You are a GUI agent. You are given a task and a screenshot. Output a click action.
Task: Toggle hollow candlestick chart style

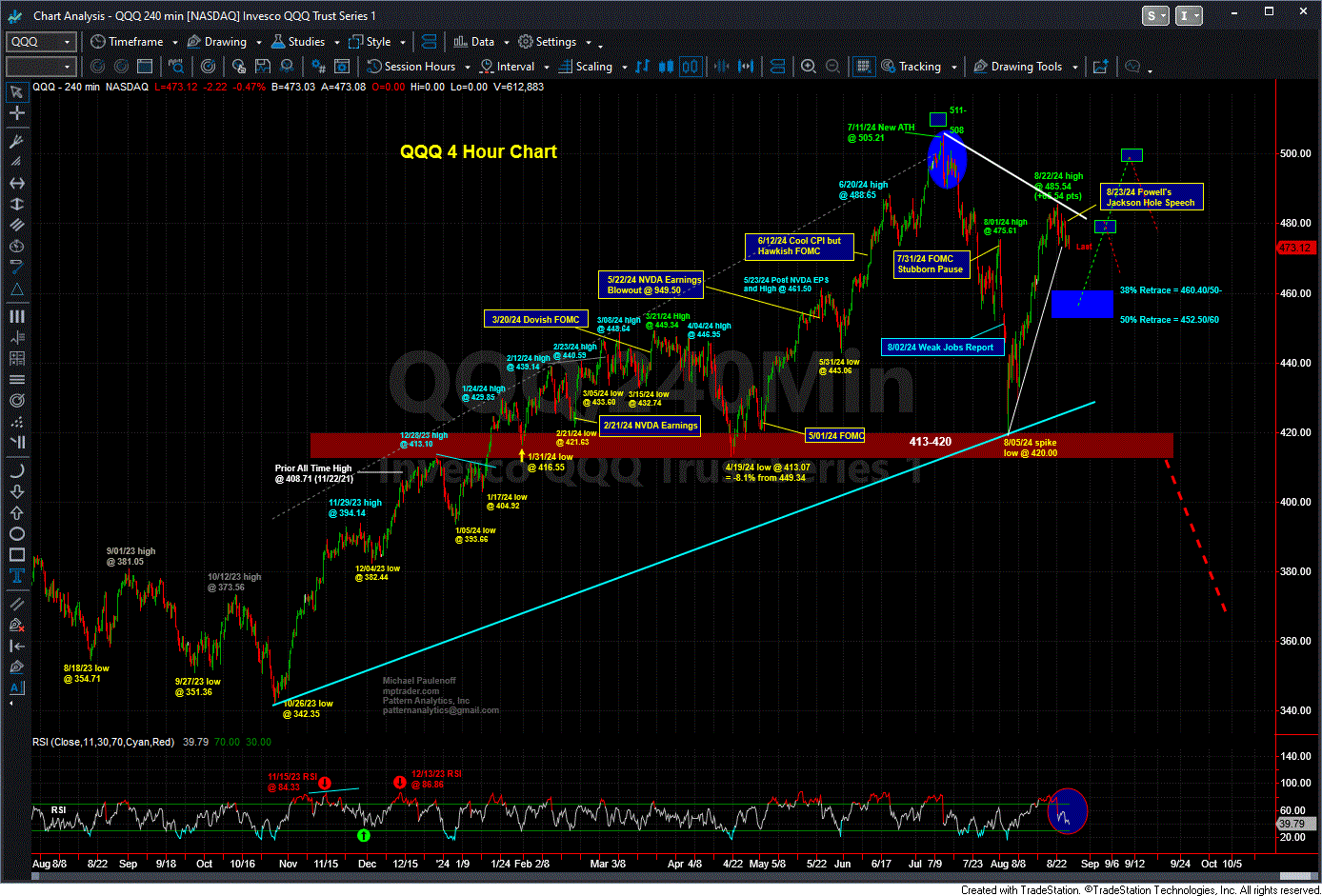pyautogui.click(x=691, y=67)
